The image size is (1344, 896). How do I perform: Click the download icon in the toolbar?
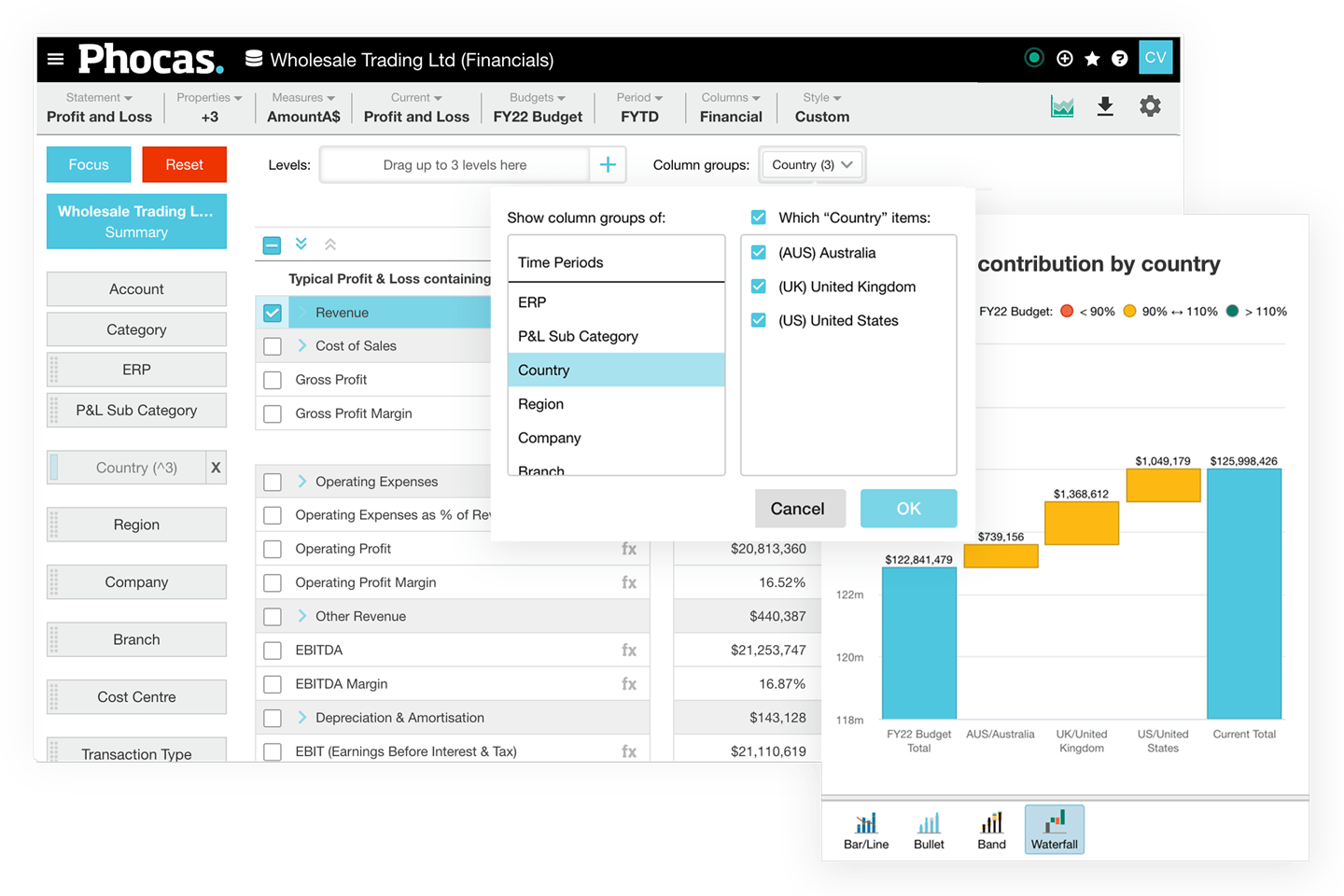point(1105,105)
